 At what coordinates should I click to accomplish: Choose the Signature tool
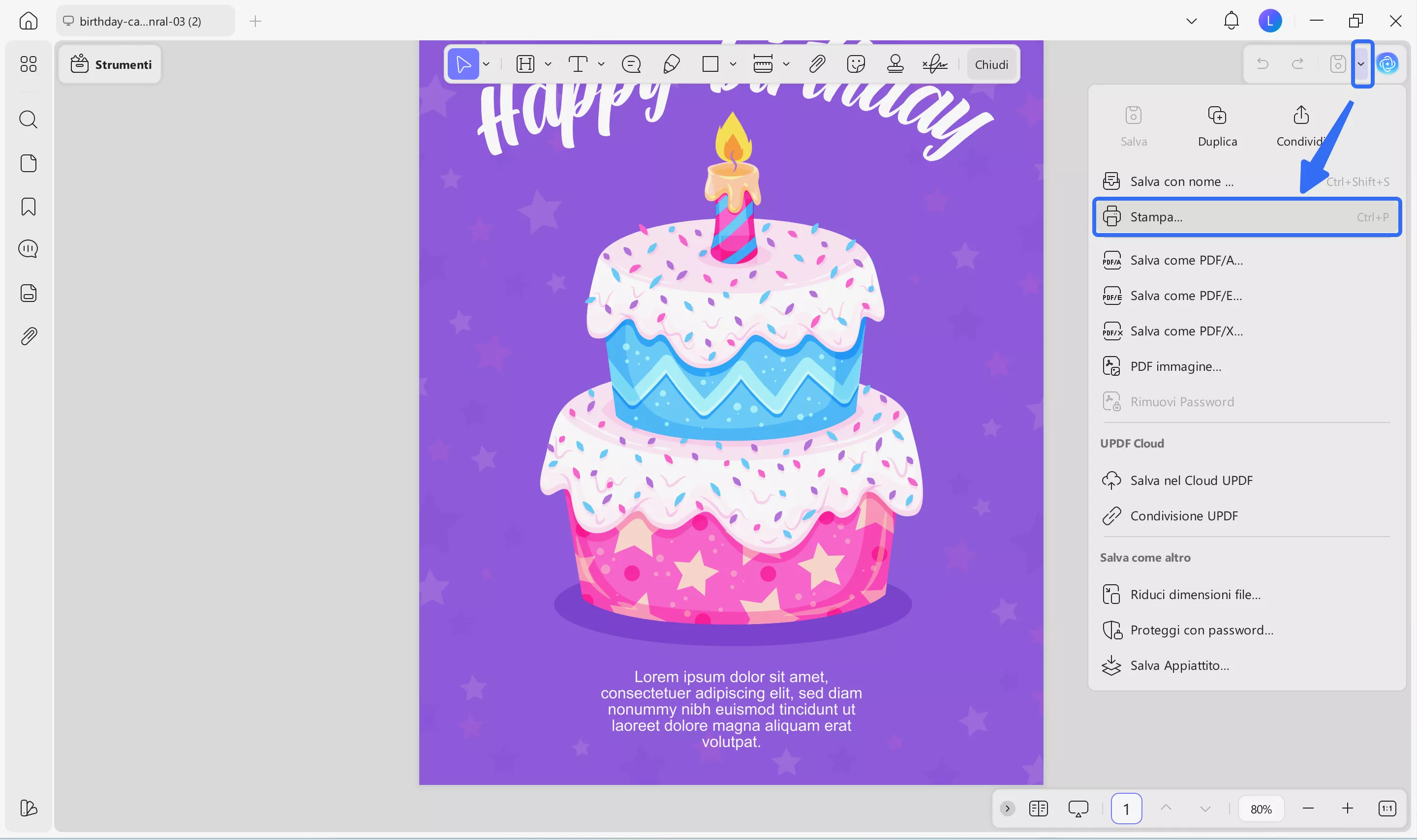[x=935, y=64]
